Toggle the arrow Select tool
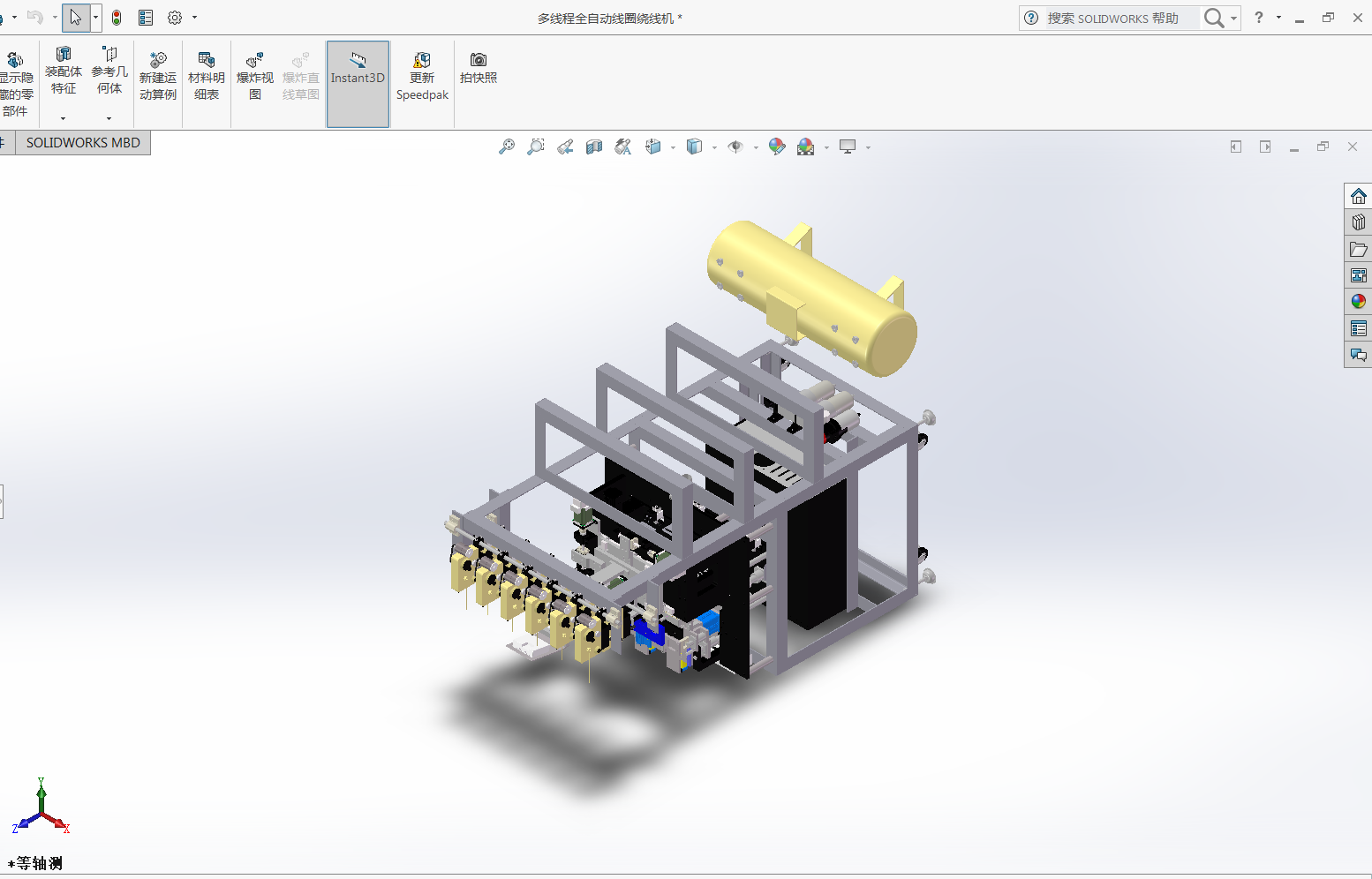 76,18
